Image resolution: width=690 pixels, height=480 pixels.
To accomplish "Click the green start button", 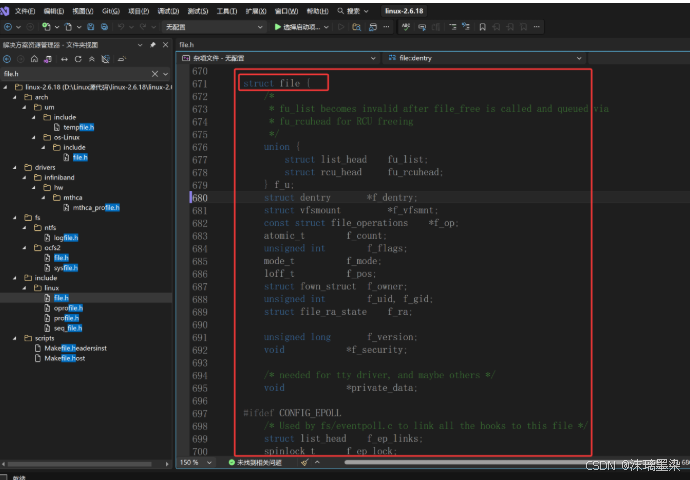I will 277,27.
